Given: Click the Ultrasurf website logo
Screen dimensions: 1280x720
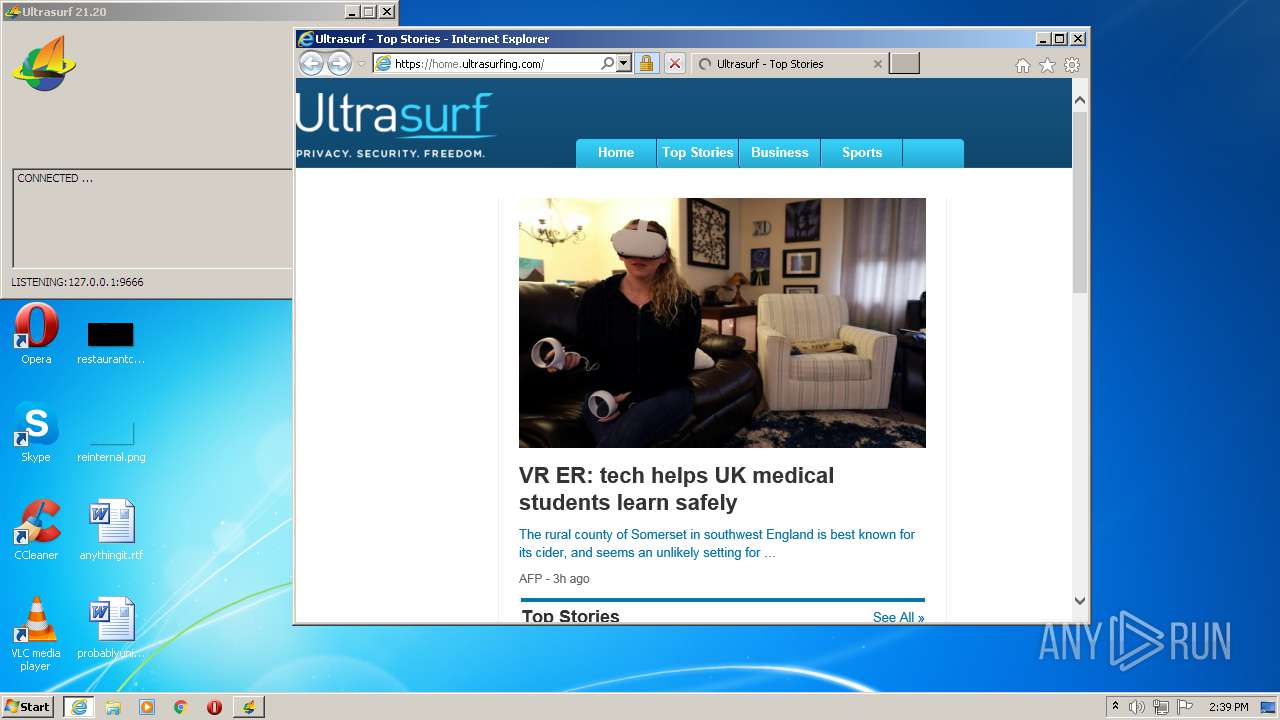Looking at the screenshot, I should (x=396, y=125).
